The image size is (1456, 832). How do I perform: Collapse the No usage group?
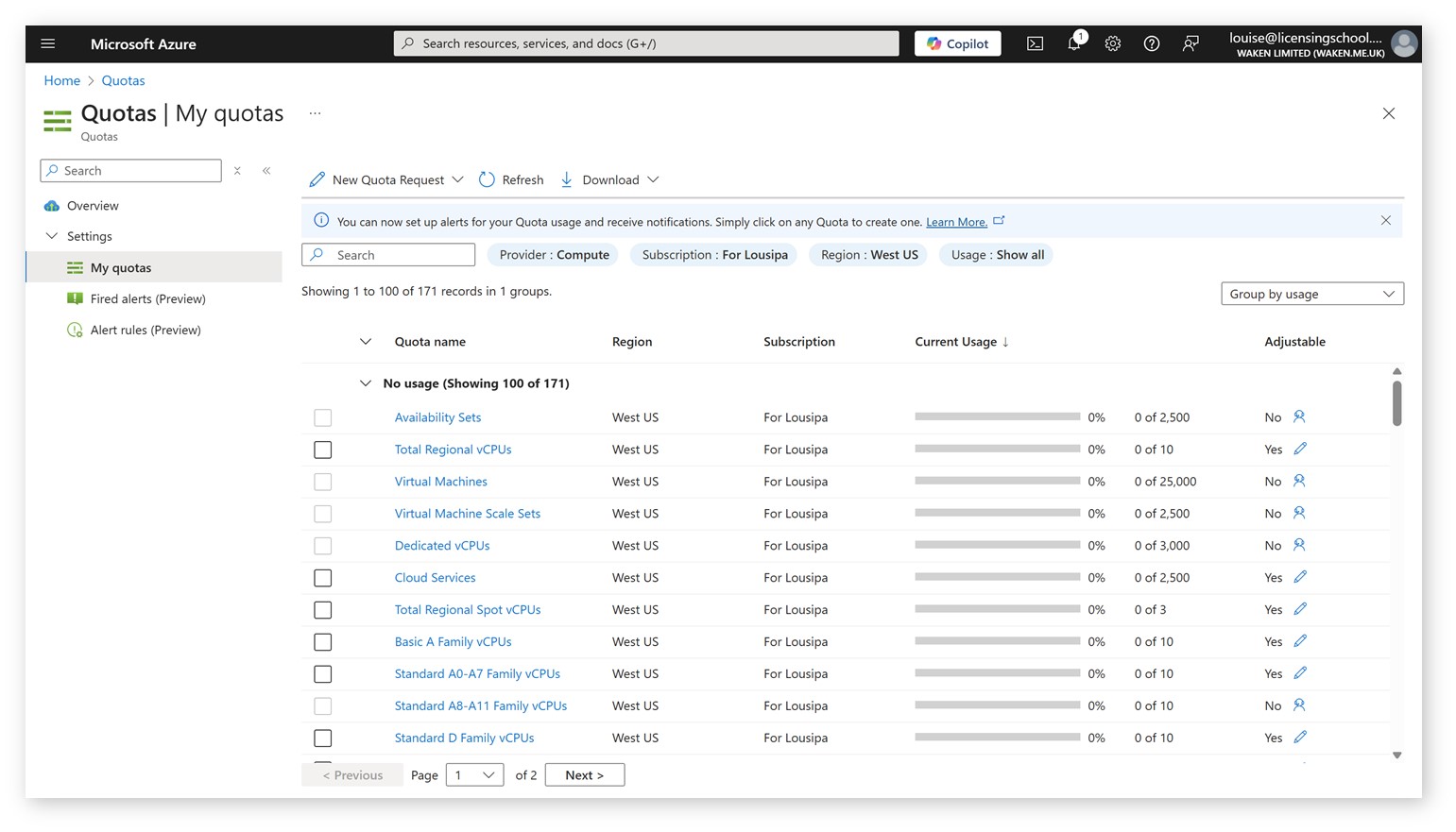coord(366,383)
